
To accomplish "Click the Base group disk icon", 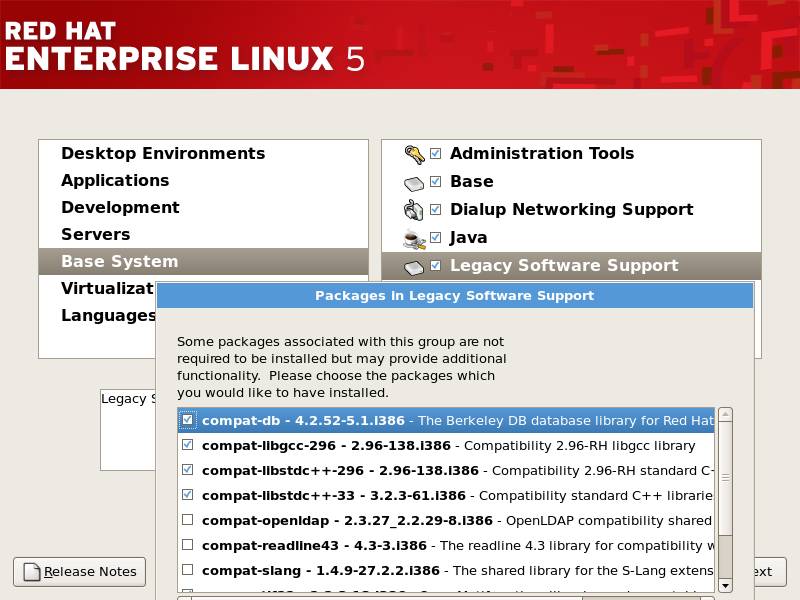I will [x=414, y=183].
